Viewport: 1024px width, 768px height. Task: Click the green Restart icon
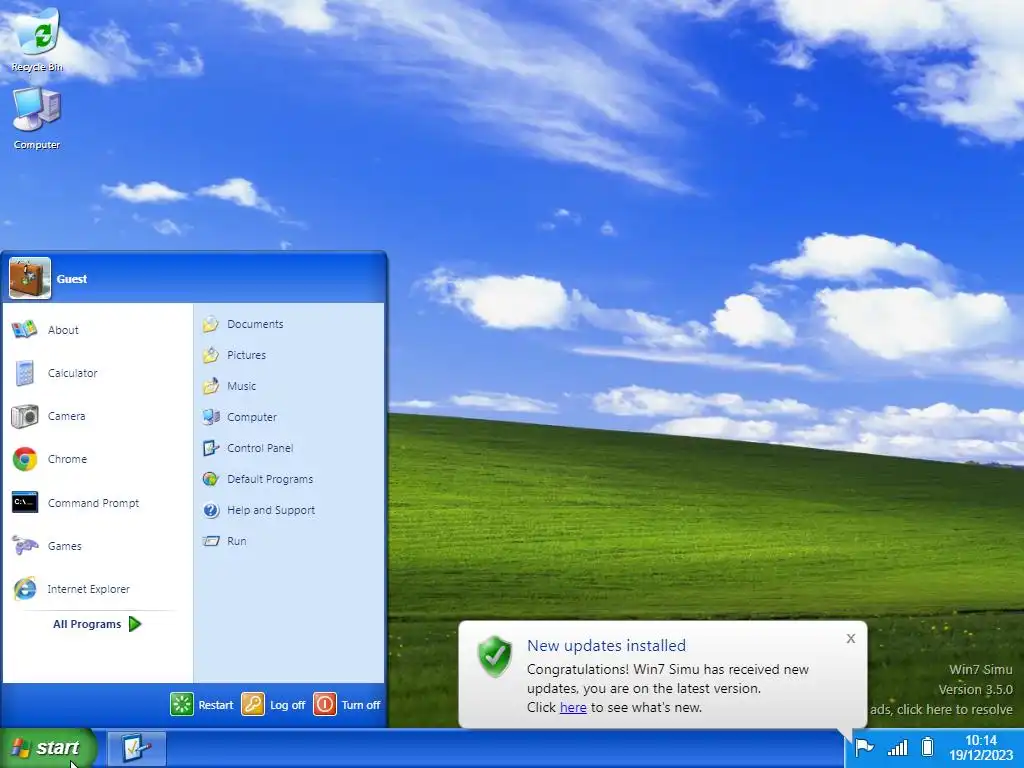click(x=182, y=705)
